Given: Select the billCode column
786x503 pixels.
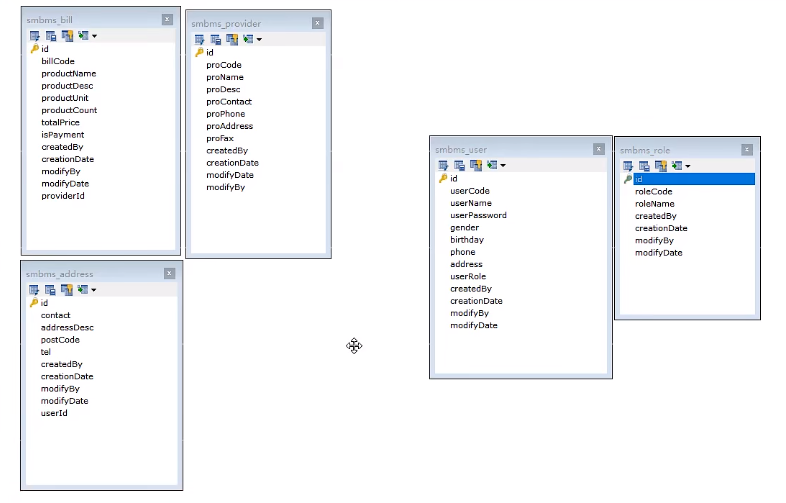Looking at the screenshot, I should tap(58, 61).
